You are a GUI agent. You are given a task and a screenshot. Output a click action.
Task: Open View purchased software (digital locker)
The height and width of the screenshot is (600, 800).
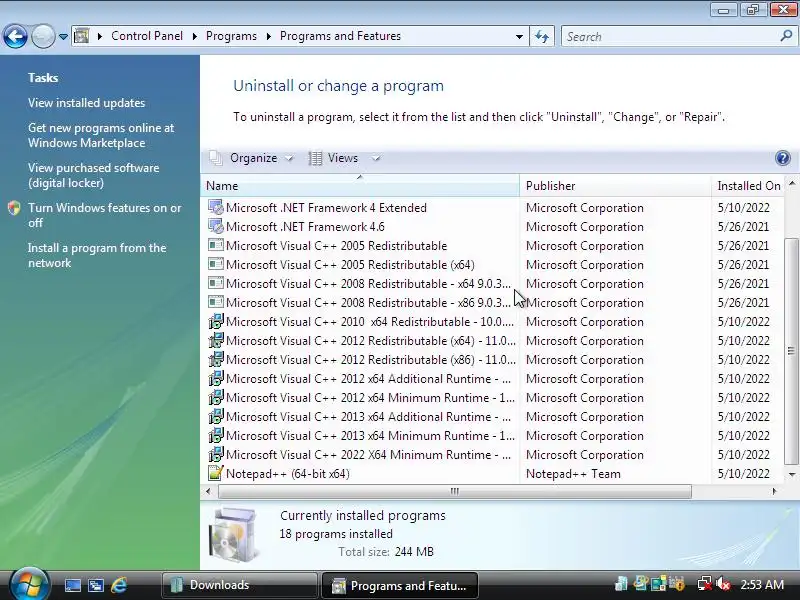tap(93, 175)
